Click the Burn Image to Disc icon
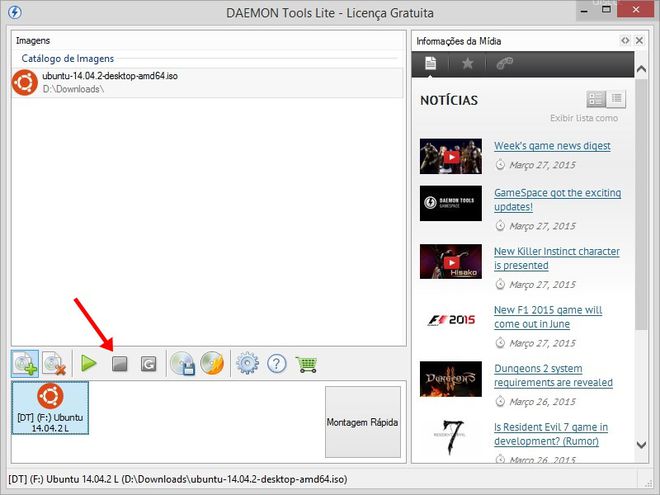The width and height of the screenshot is (660, 495). [212, 363]
